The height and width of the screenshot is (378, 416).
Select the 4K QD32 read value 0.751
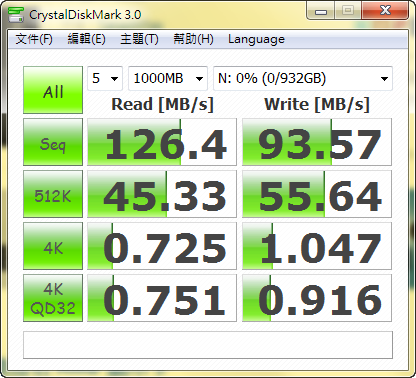[x=162, y=298]
